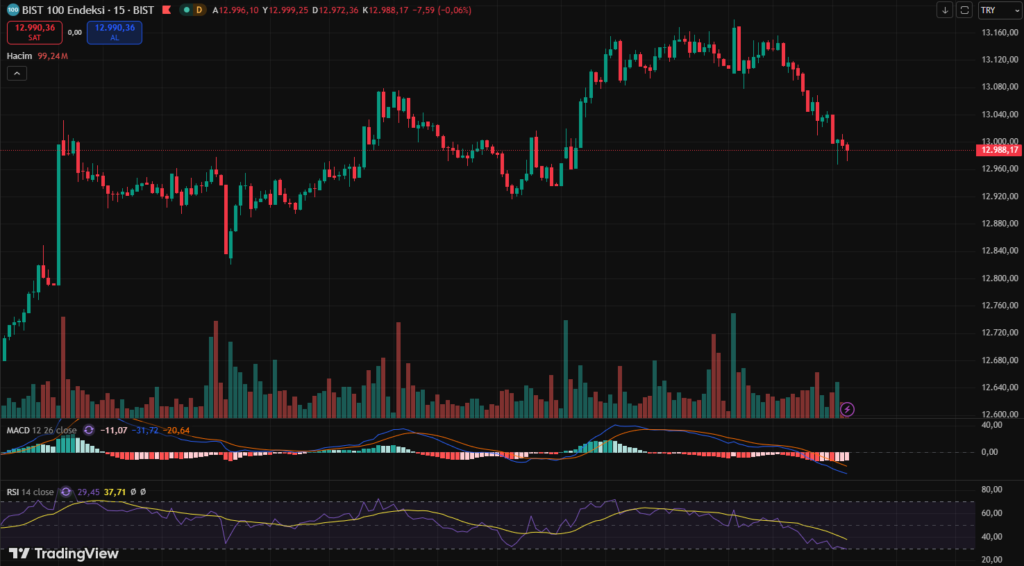Select the Hacim volume indicator label
Screen dimensions: 1024x566
19,56
